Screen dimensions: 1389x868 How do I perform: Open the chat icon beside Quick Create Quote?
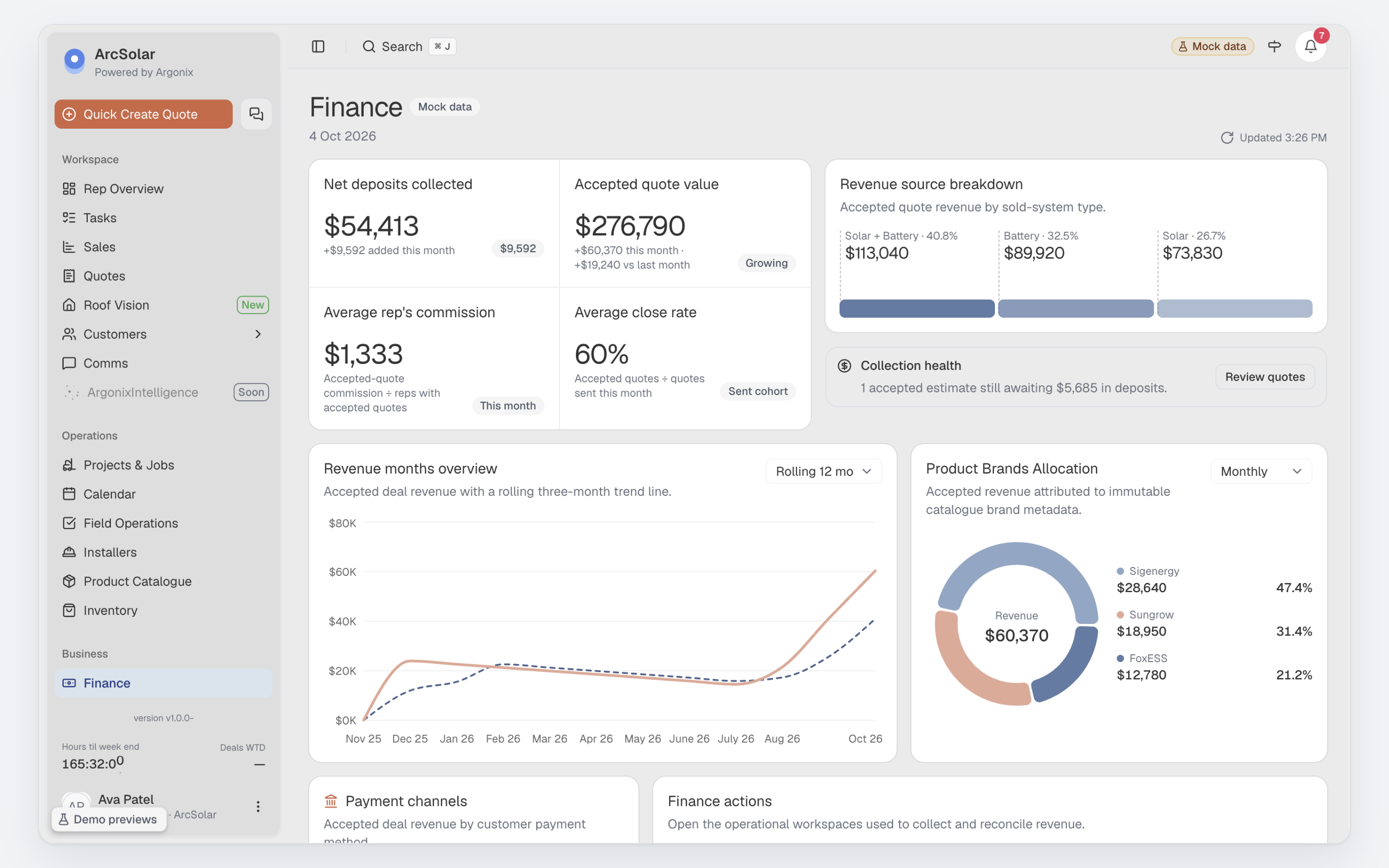pyautogui.click(x=256, y=114)
